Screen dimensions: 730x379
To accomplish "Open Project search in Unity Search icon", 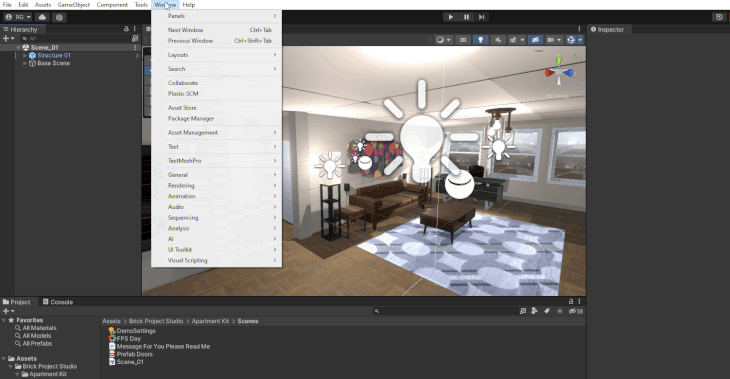I will tap(523, 311).
